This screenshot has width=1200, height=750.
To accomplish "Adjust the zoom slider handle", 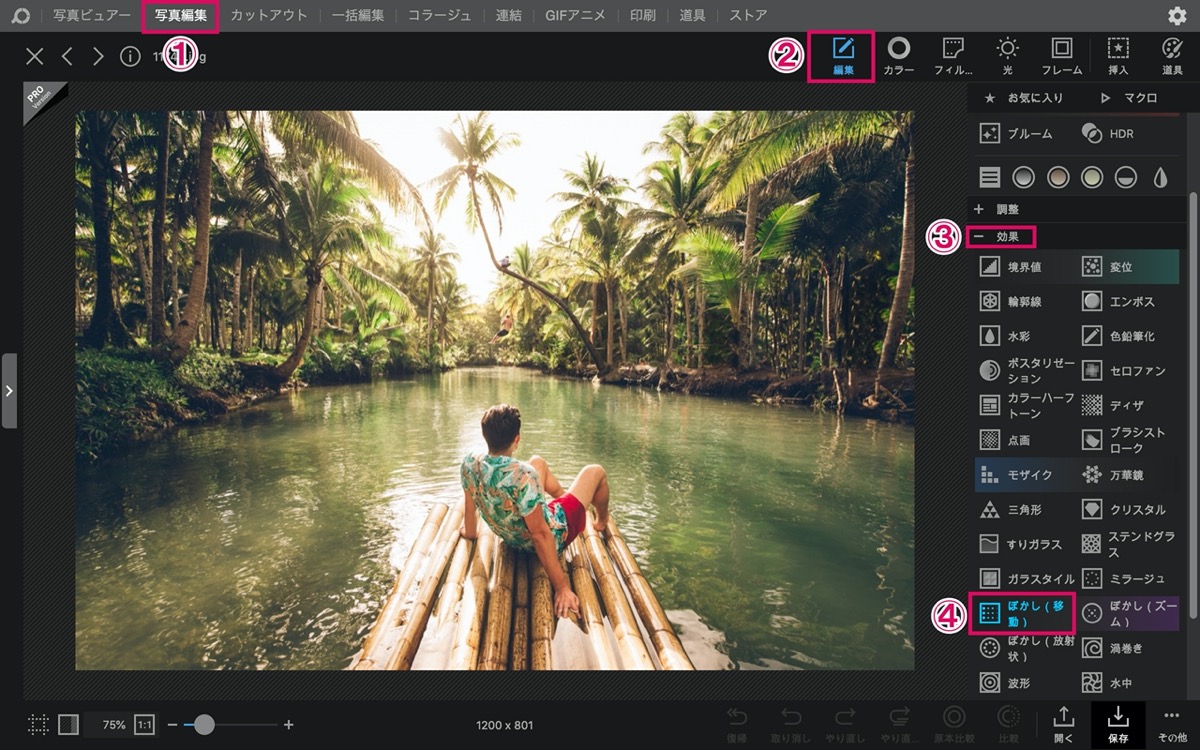I will tap(204, 724).
